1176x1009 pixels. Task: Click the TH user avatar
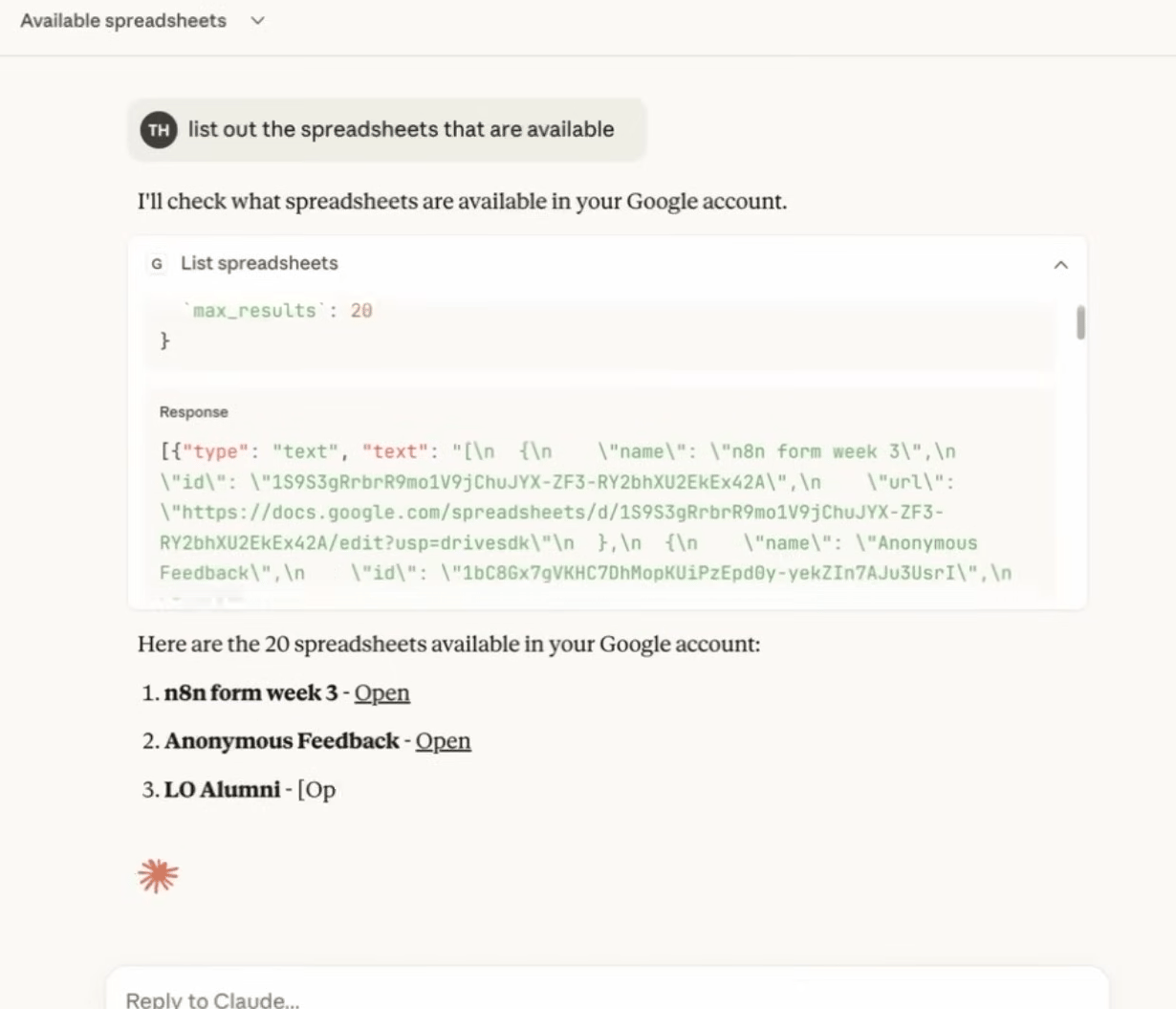pyautogui.click(x=159, y=130)
